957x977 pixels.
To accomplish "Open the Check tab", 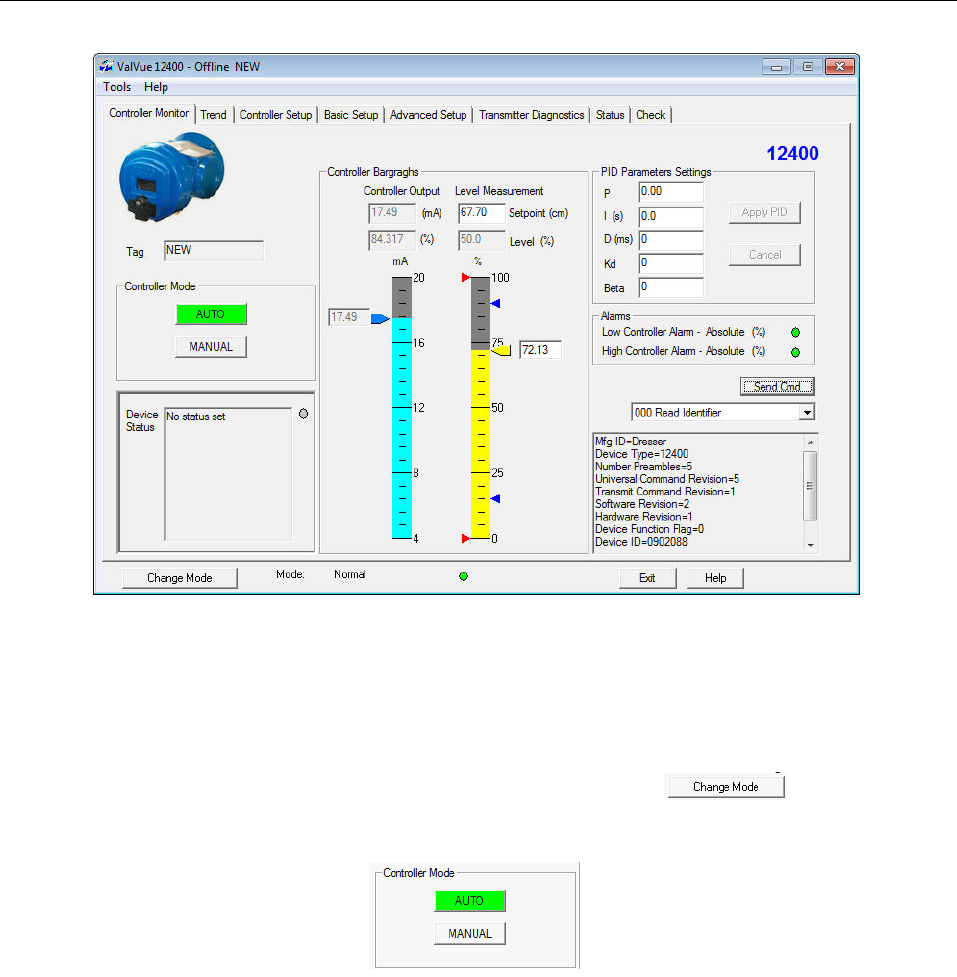I will click(x=651, y=115).
